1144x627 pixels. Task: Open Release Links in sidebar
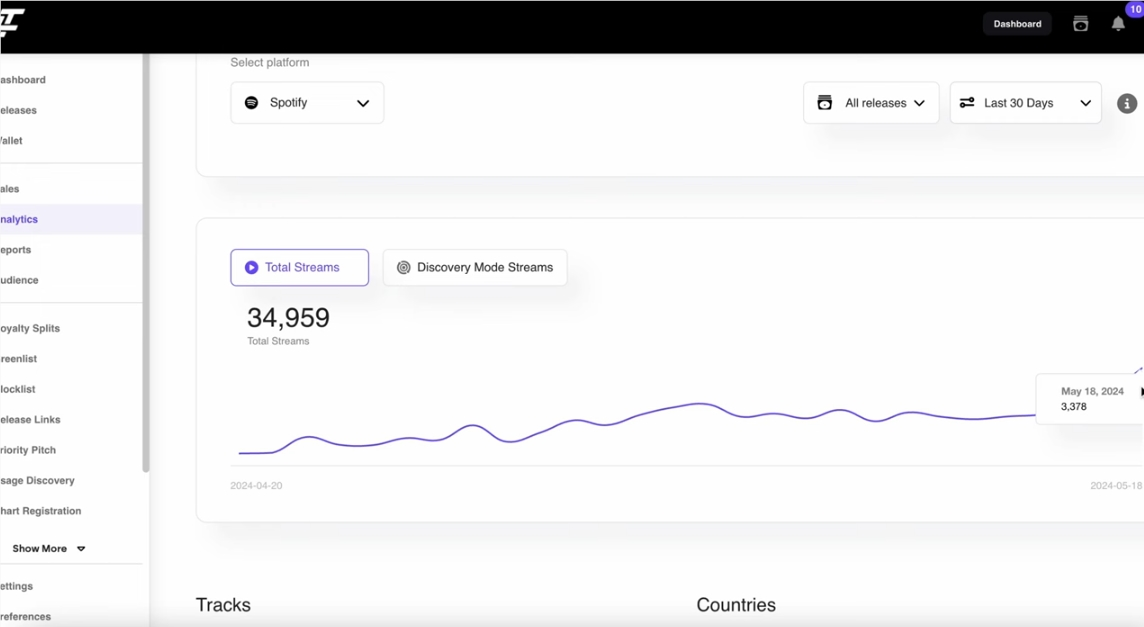[x=31, y=420]
